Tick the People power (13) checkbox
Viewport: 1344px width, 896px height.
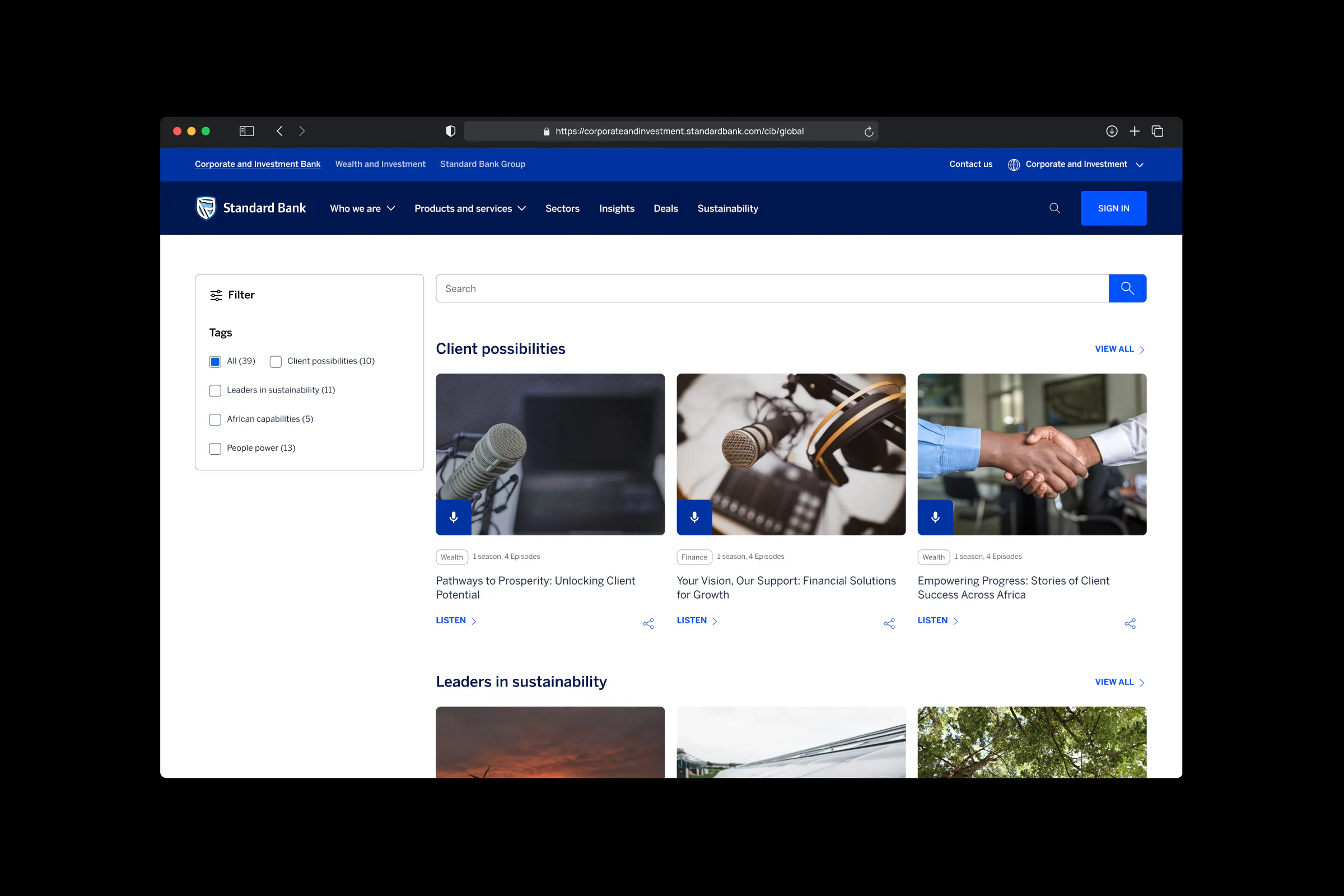[x=215, y=449]
